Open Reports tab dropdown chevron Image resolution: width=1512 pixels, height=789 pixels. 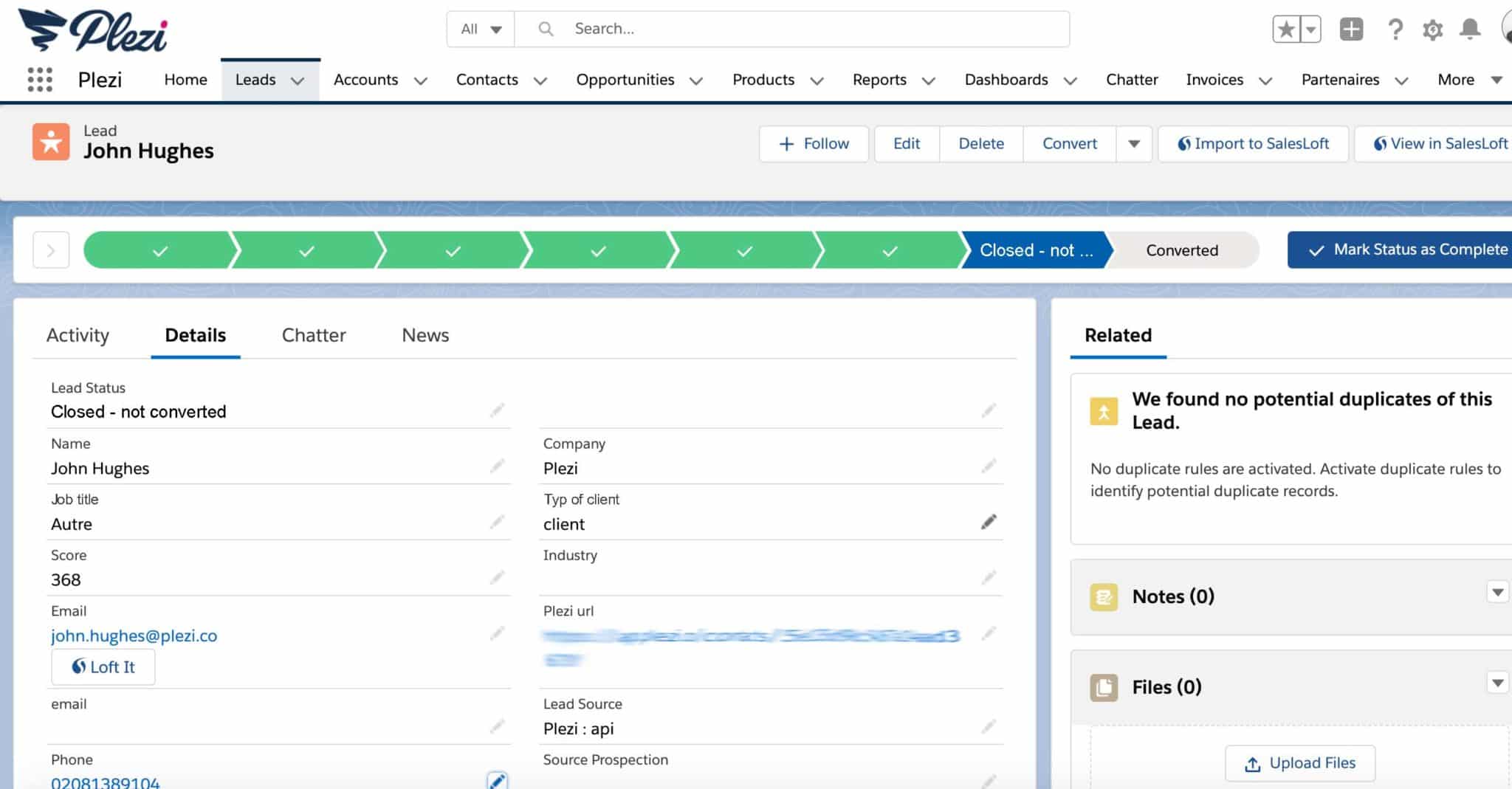coord(929,81)
